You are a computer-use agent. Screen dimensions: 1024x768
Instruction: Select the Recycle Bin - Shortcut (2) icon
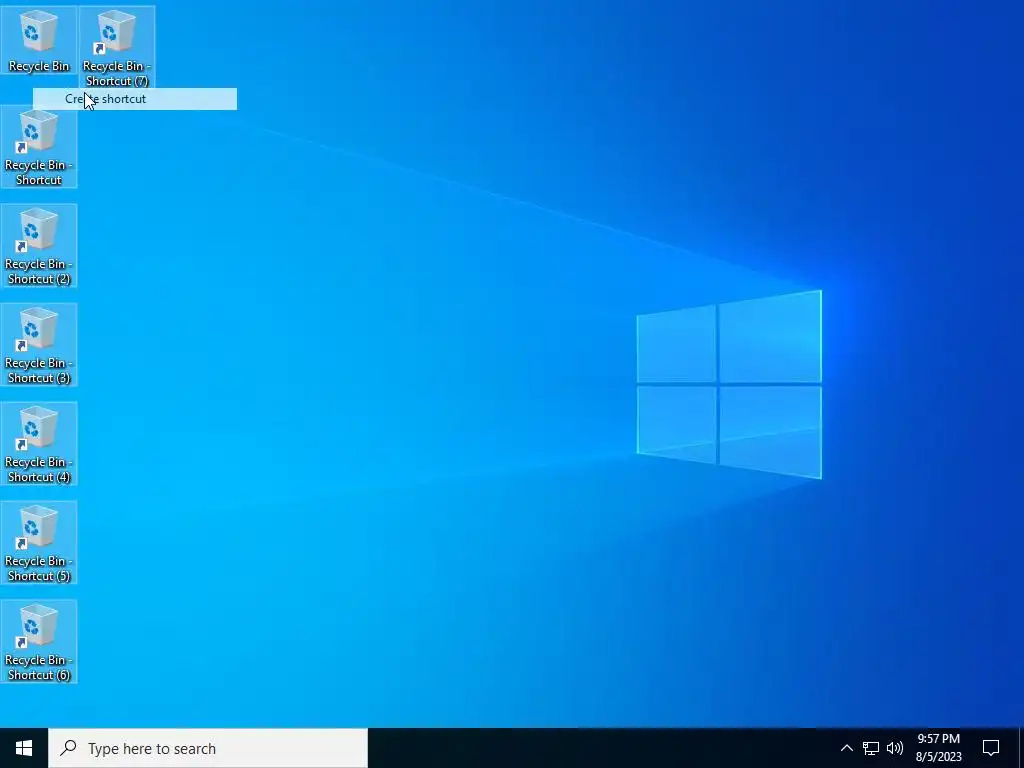click(x=39, y=246)
